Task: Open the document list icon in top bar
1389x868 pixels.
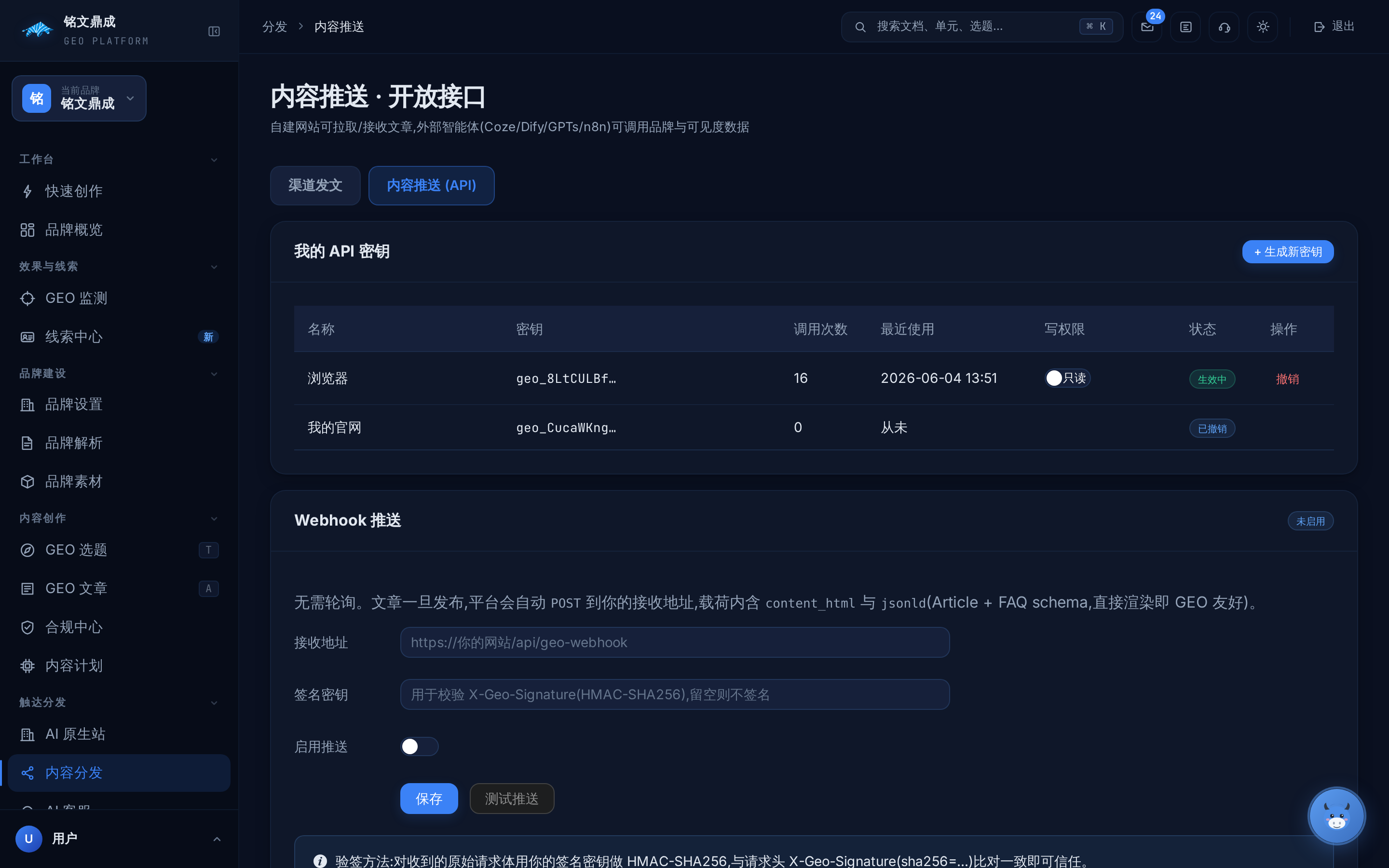Action: click(x=1185, y=27)
